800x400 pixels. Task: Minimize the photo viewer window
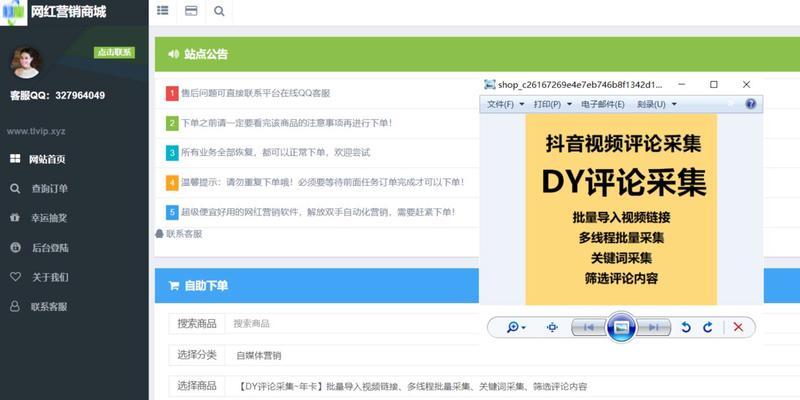682,84
